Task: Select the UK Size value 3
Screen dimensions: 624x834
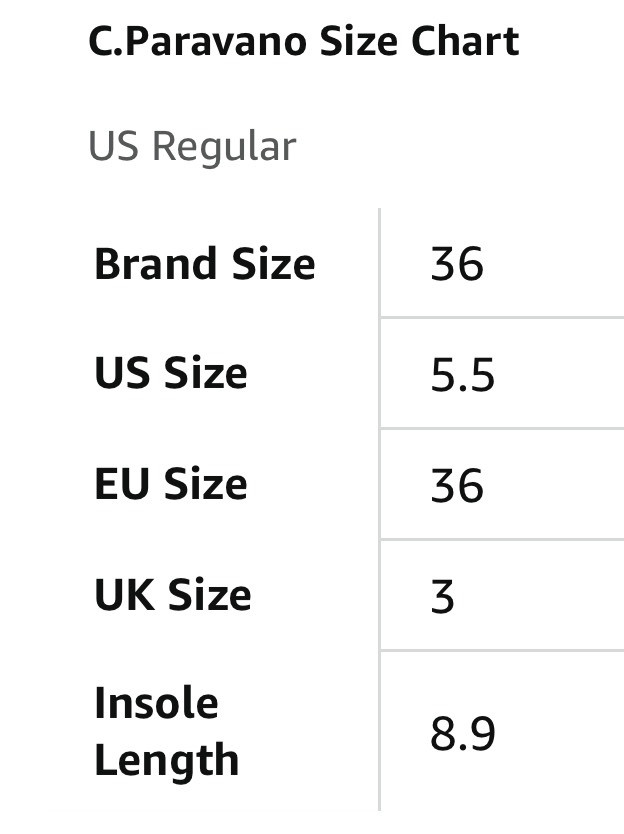Action: 443,597
